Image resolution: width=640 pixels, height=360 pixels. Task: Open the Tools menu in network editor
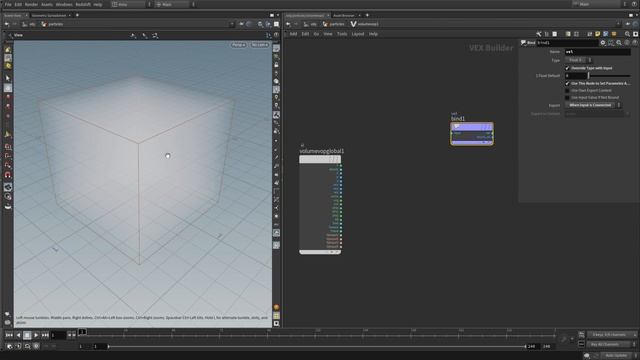[x=342, y=34]
